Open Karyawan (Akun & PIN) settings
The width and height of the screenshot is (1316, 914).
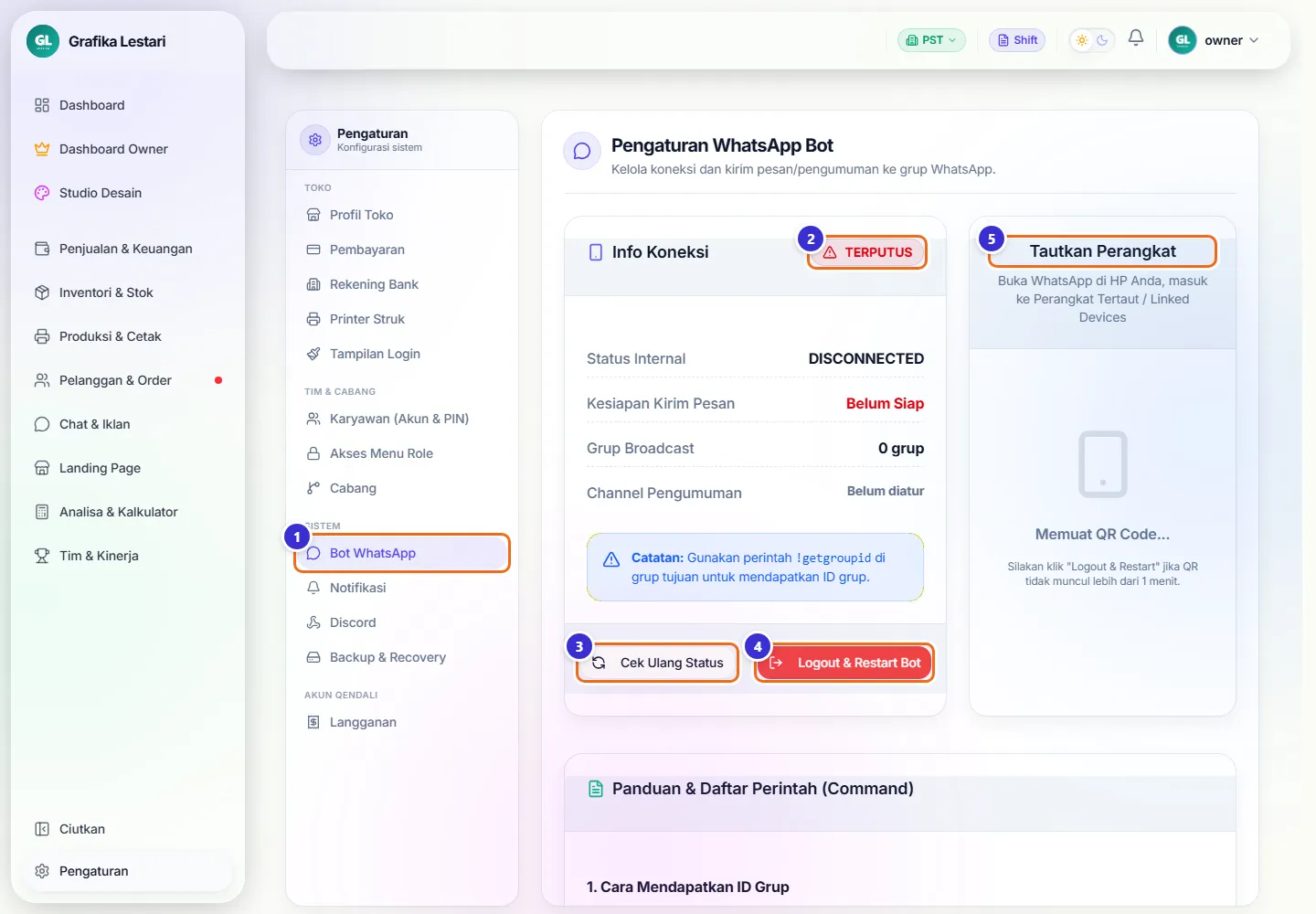pyautogui.click(x=402, y=419)
